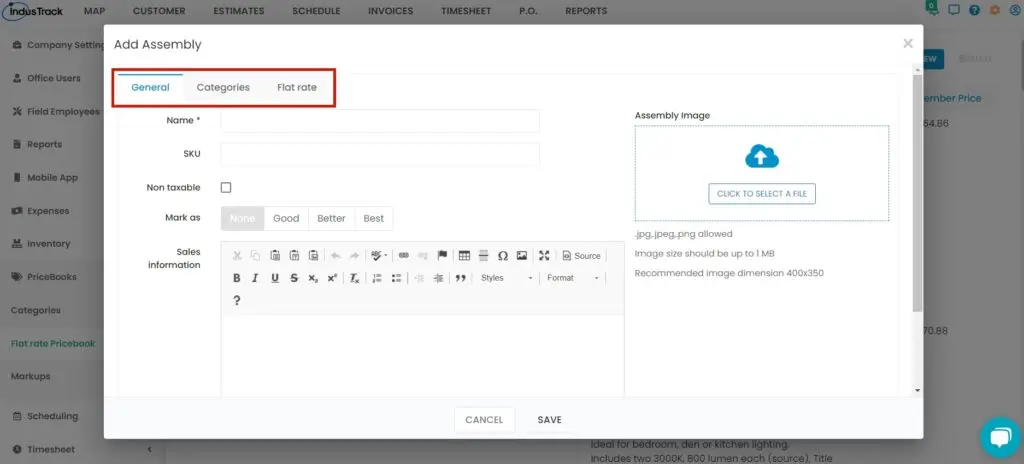Open Flat rate Pricebook in sidebar

[x=53, y=343]
